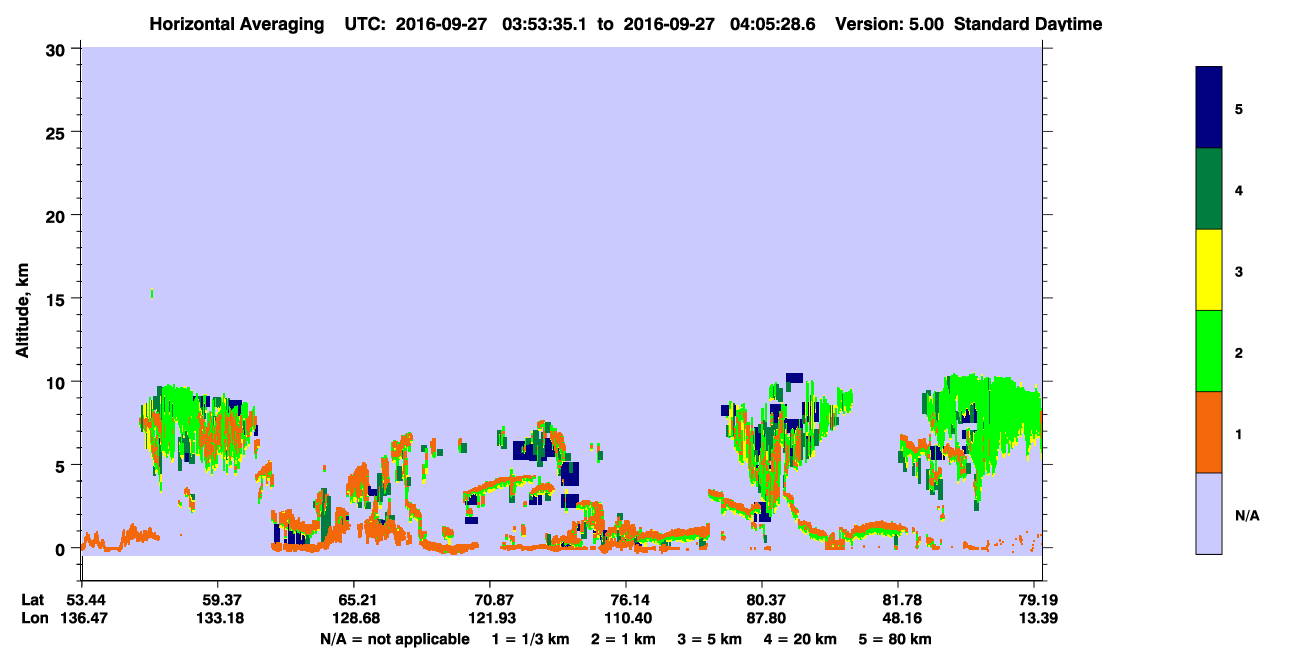Click the small isolated feature near 15 km altitude
Screen dimensions: 1300x667
[x=152, y=293]
